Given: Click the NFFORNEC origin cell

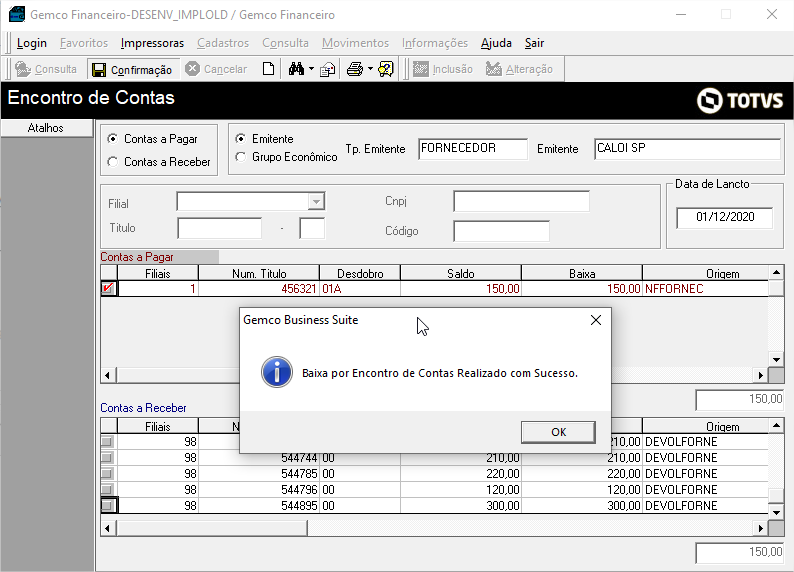Looking at the screenshot, I should 706,289.
